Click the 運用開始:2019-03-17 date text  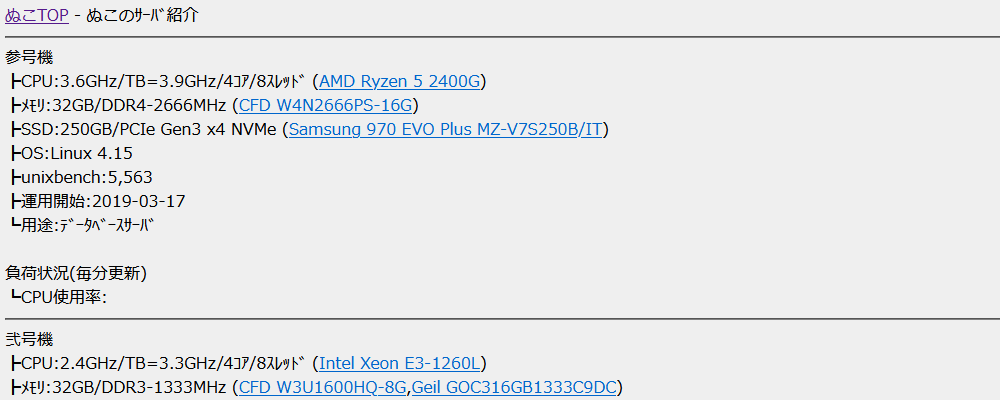102,201
